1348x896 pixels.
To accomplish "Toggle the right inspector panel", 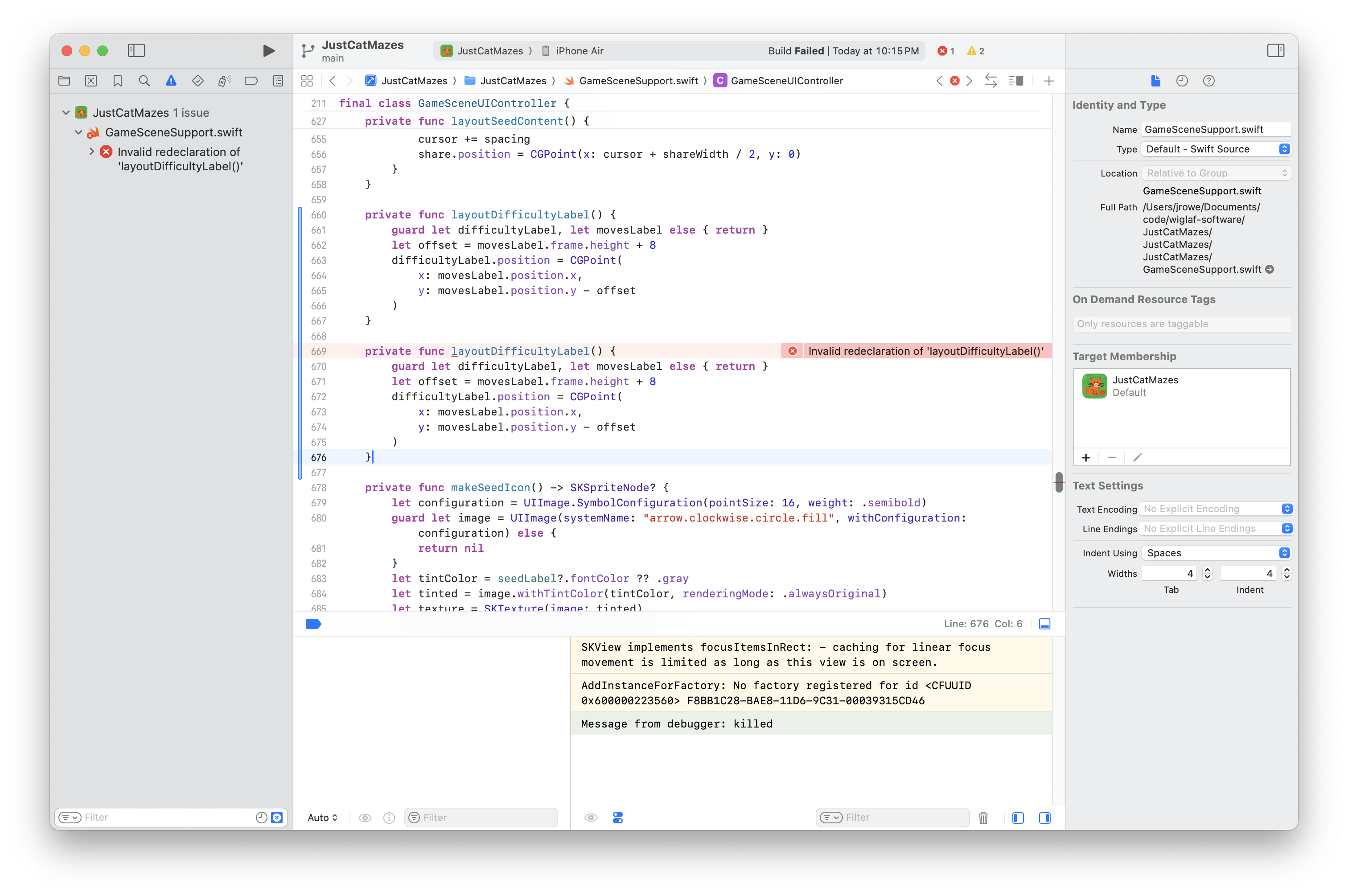I will click(1275, 51).
